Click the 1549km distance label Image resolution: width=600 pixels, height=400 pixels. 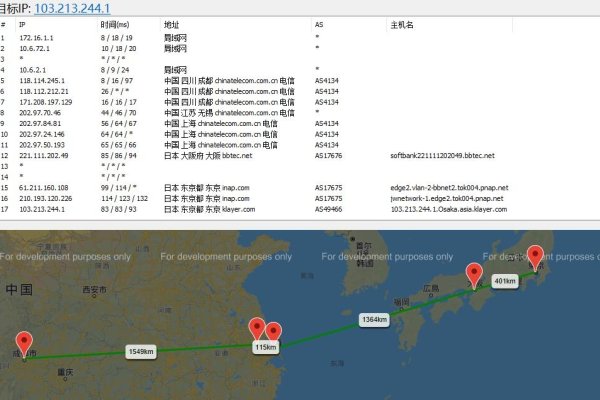point(141,351)
